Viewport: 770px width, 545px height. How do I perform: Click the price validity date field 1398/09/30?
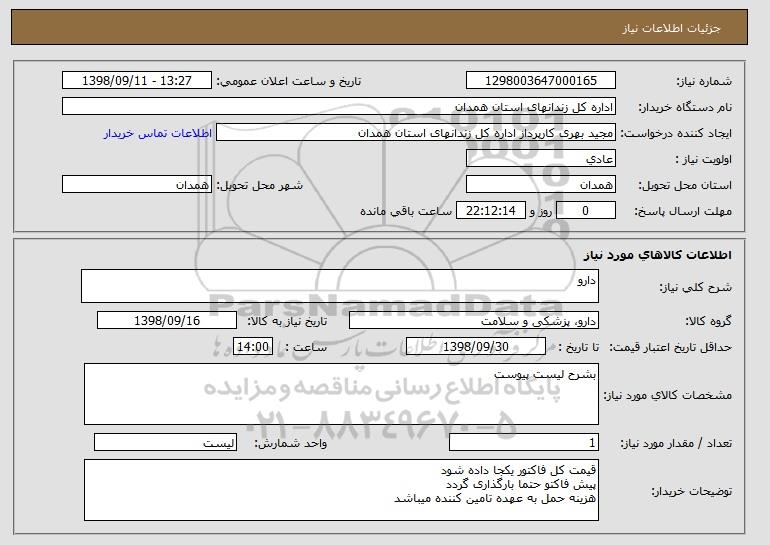476,347
